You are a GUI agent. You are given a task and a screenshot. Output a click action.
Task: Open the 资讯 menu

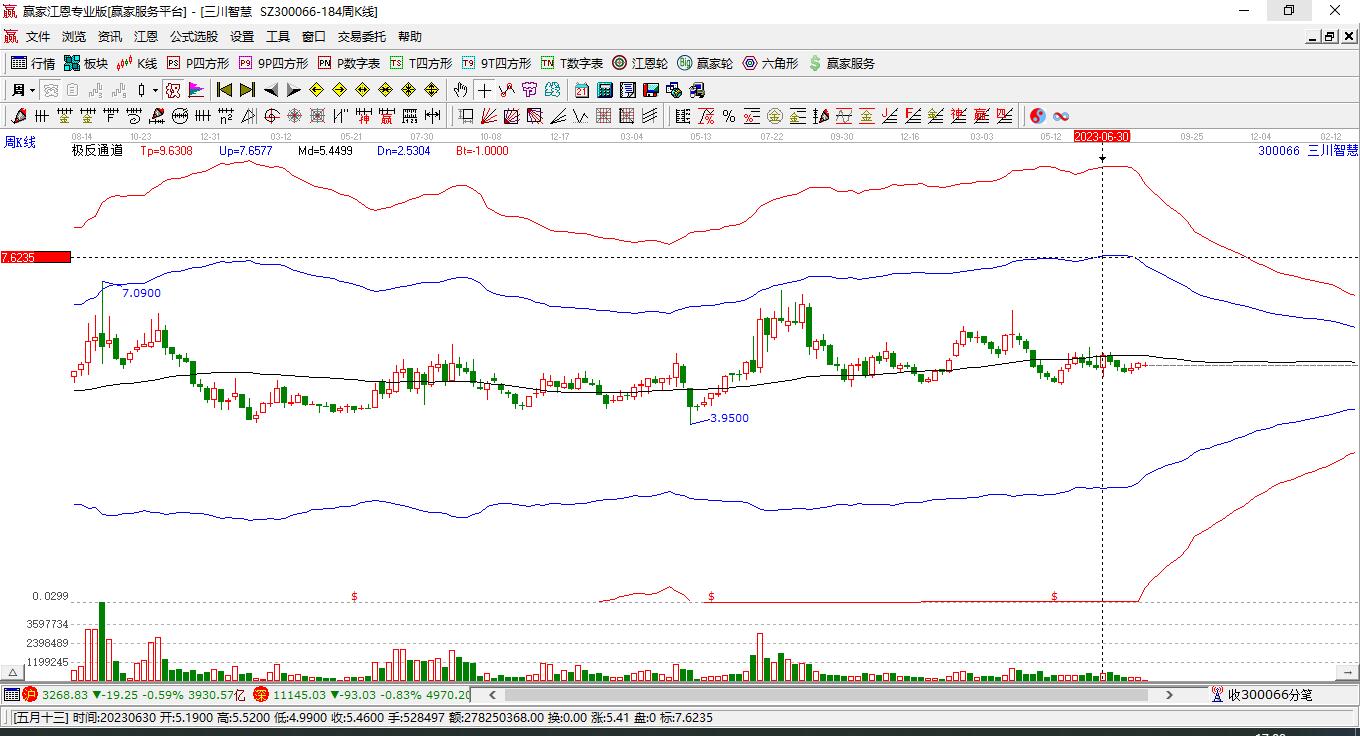click(x=110, y=37)
